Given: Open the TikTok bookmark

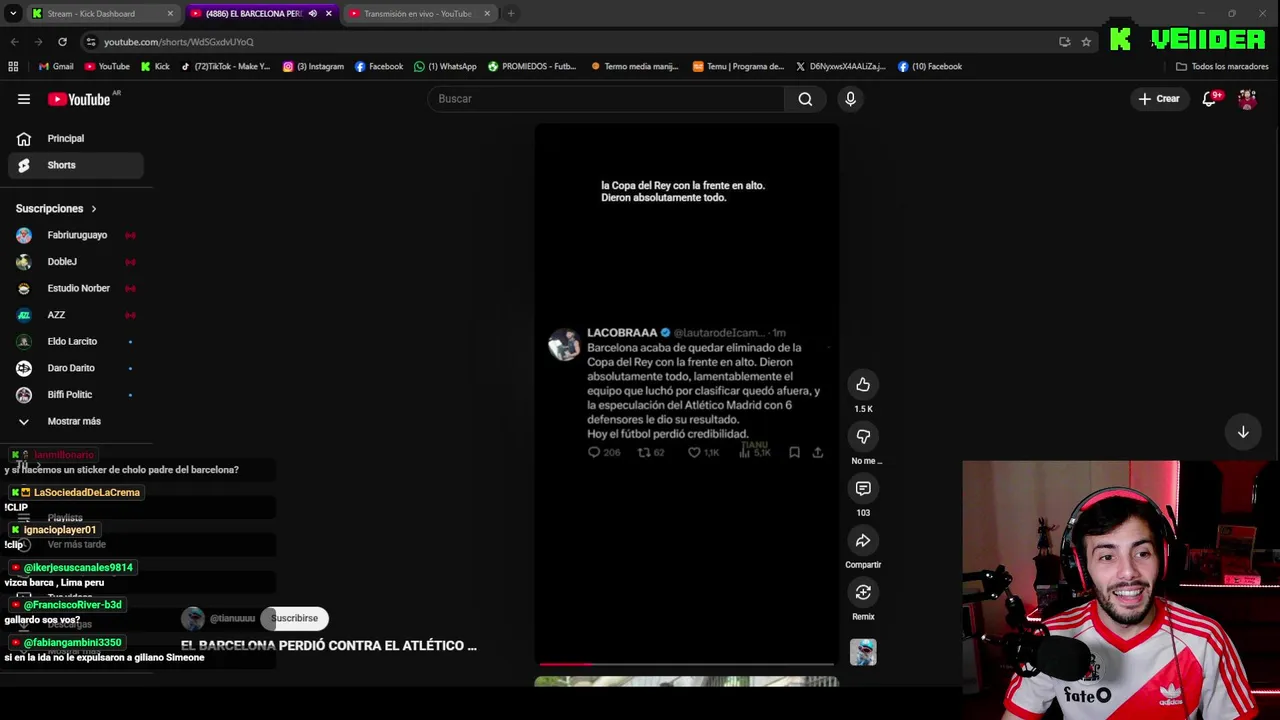Looking at the screenshot, I should pyautogui.click(x=226, y=67).
